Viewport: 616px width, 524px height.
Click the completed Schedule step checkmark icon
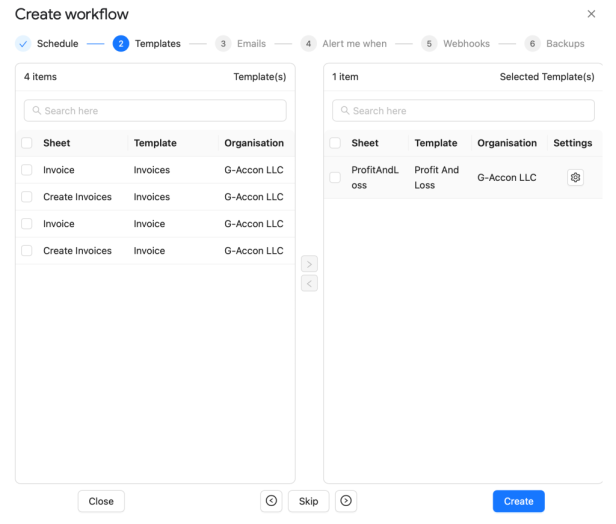pos(23,44)
